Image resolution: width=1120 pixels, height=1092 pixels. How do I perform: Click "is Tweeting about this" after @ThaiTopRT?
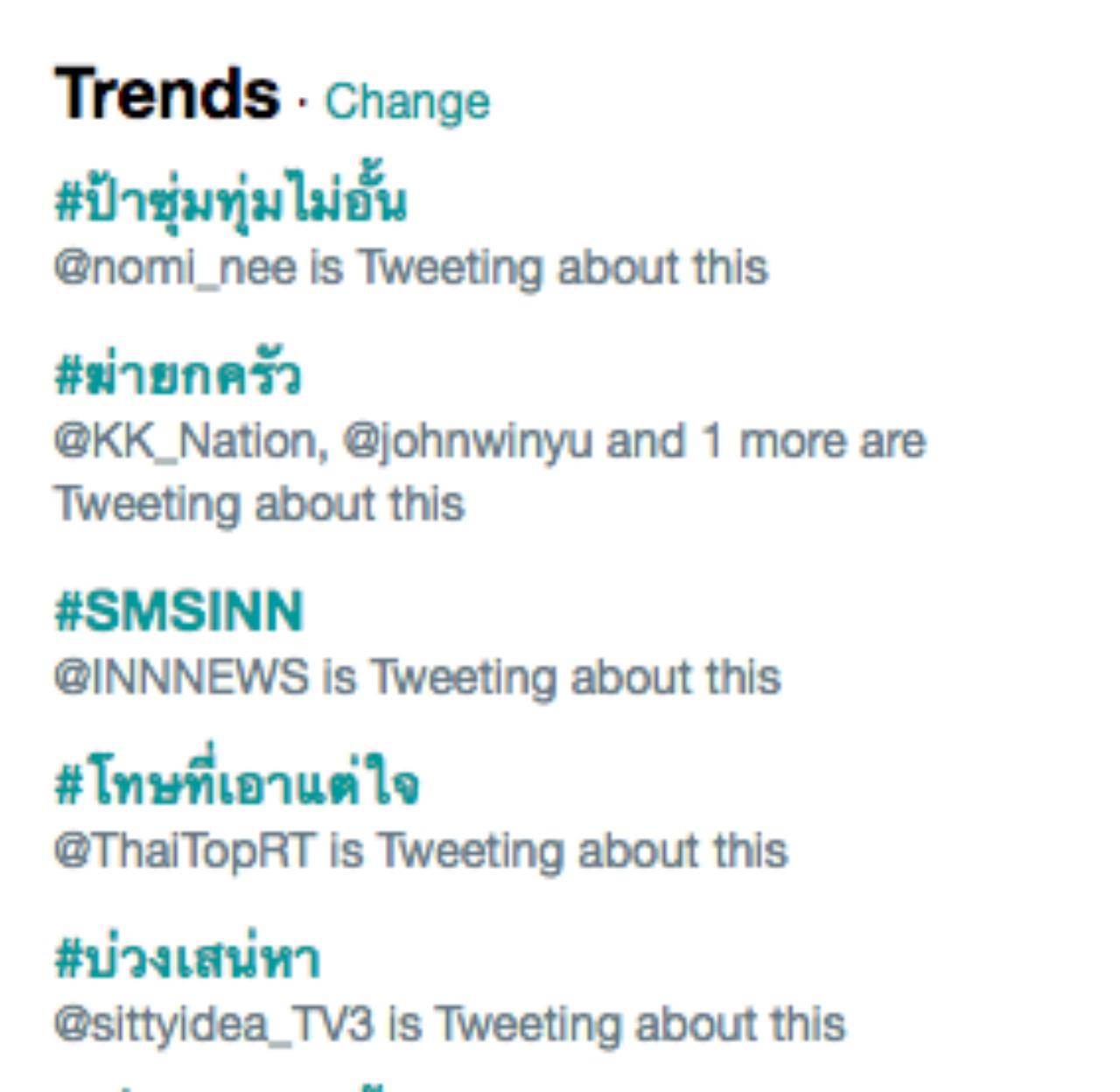tap(559, 850)
